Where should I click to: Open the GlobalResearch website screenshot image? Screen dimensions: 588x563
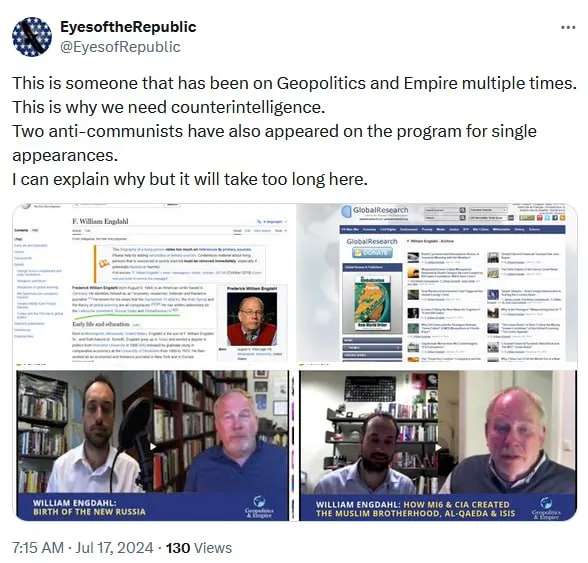click(437, 285)
